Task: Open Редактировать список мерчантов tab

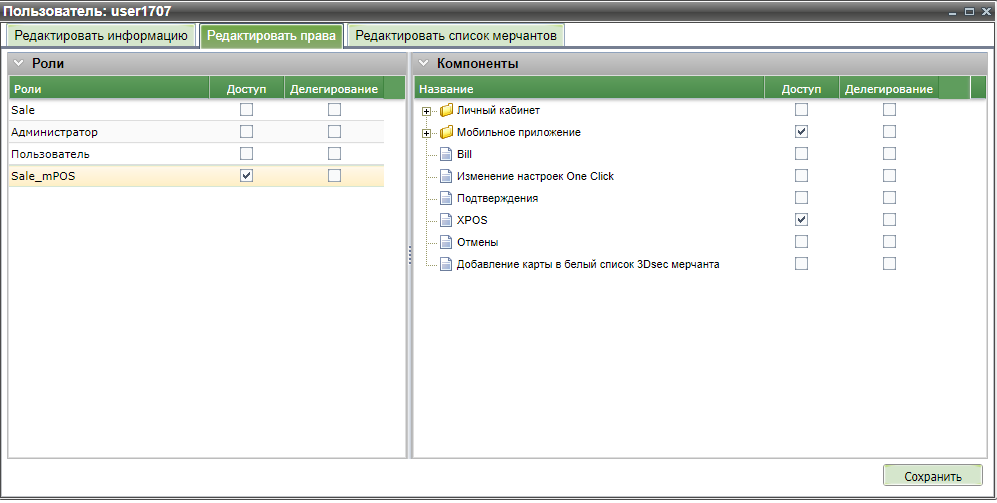Action: coord(456,36)
